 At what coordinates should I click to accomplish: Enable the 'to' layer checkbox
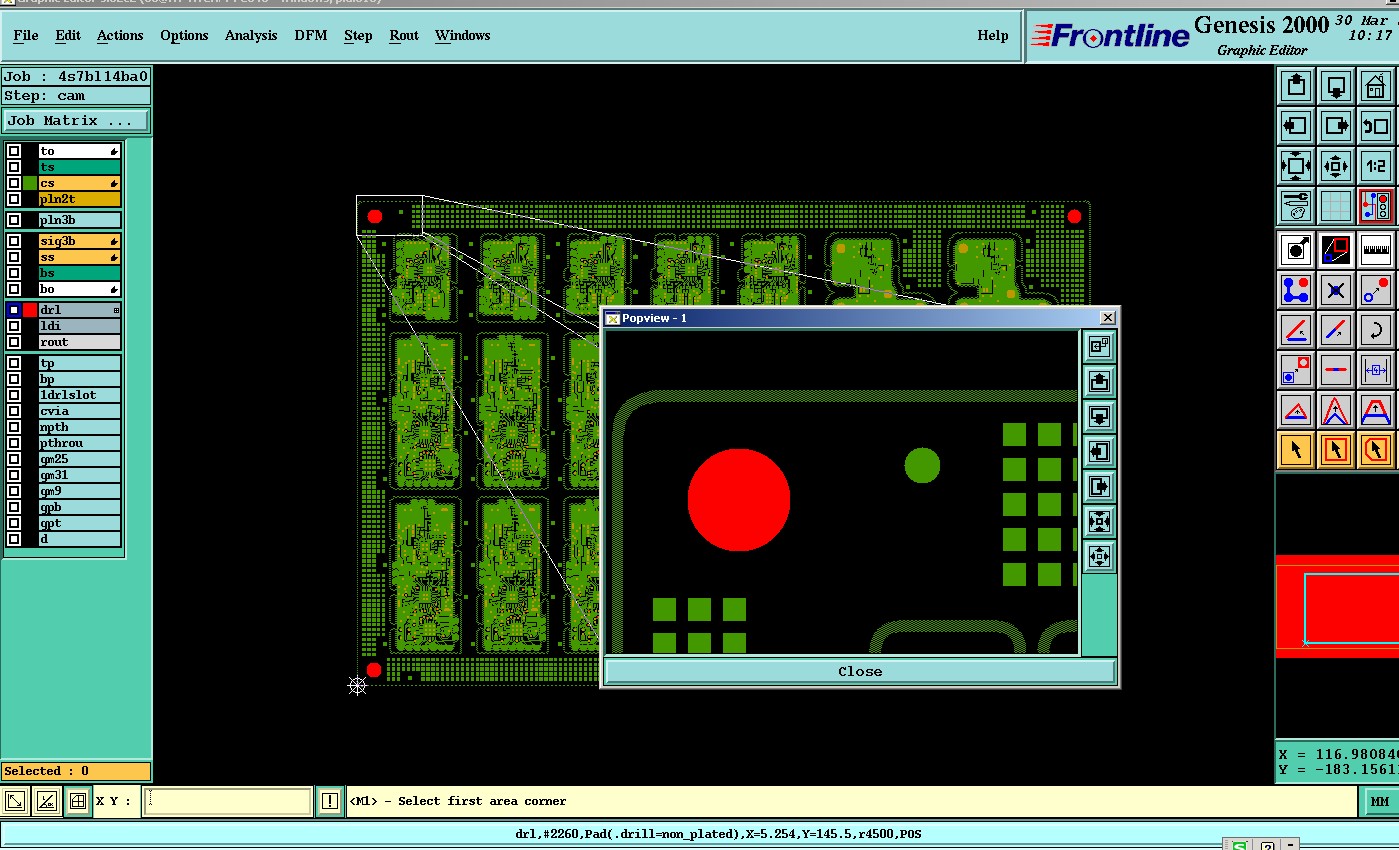pos(14,151)
